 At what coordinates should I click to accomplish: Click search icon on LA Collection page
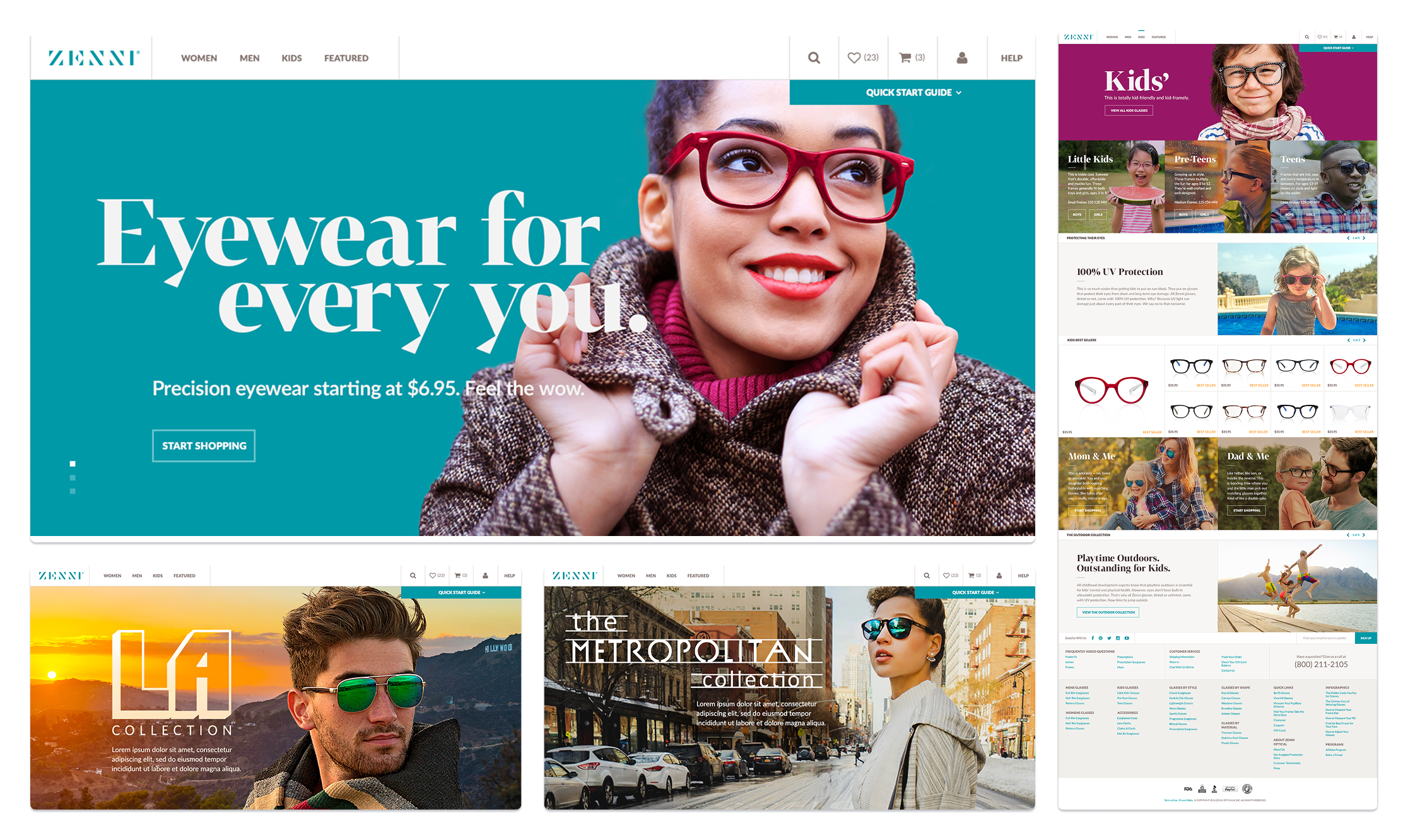coord(413,576)
